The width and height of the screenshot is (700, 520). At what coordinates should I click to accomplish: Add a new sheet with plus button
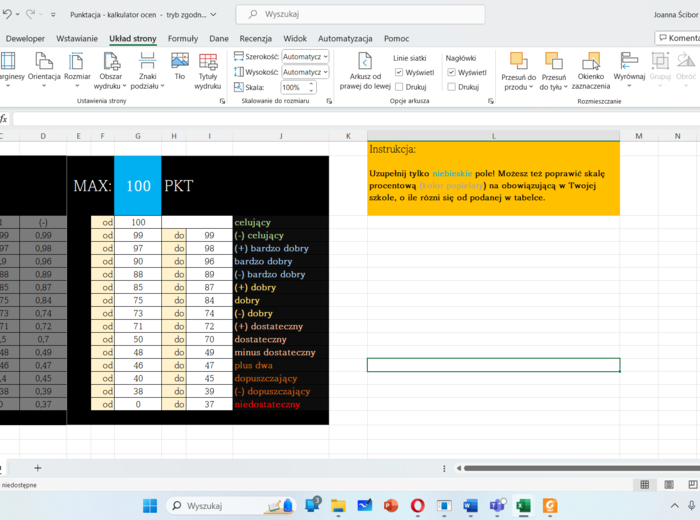[38, 467]
